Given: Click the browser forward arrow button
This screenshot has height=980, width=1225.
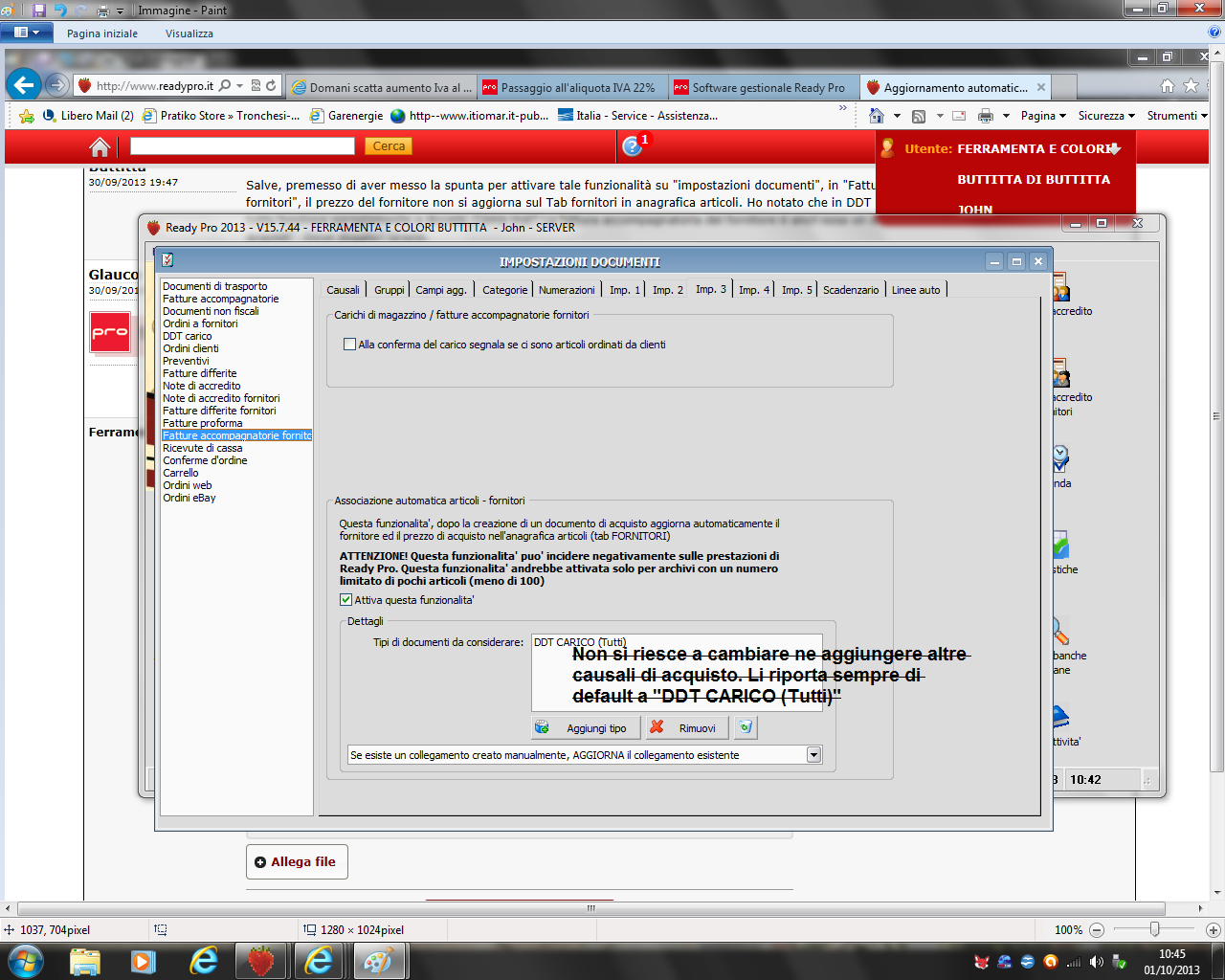Looking at the screenshot, I should 56,85.
